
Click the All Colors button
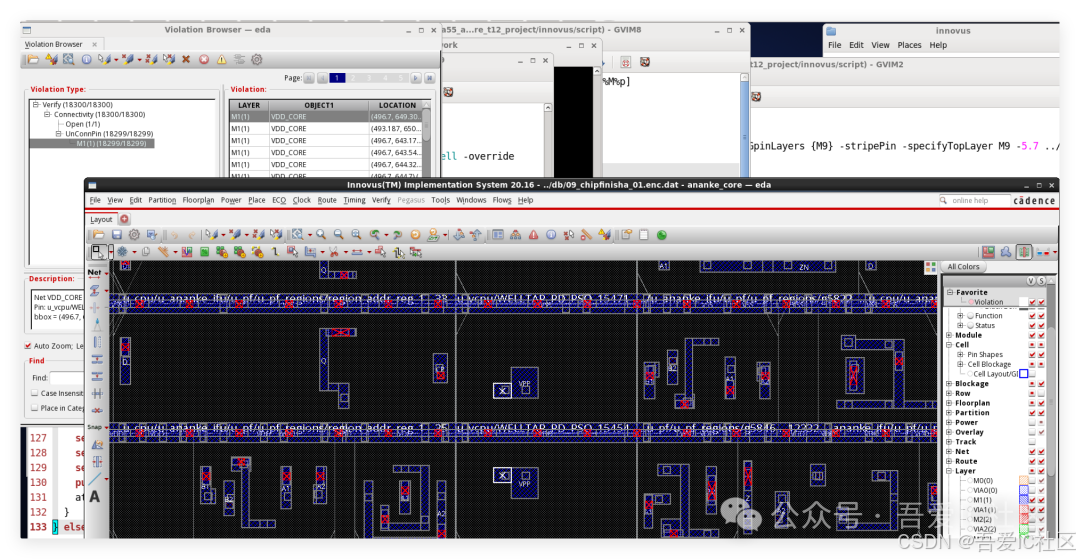pos(963,267)
